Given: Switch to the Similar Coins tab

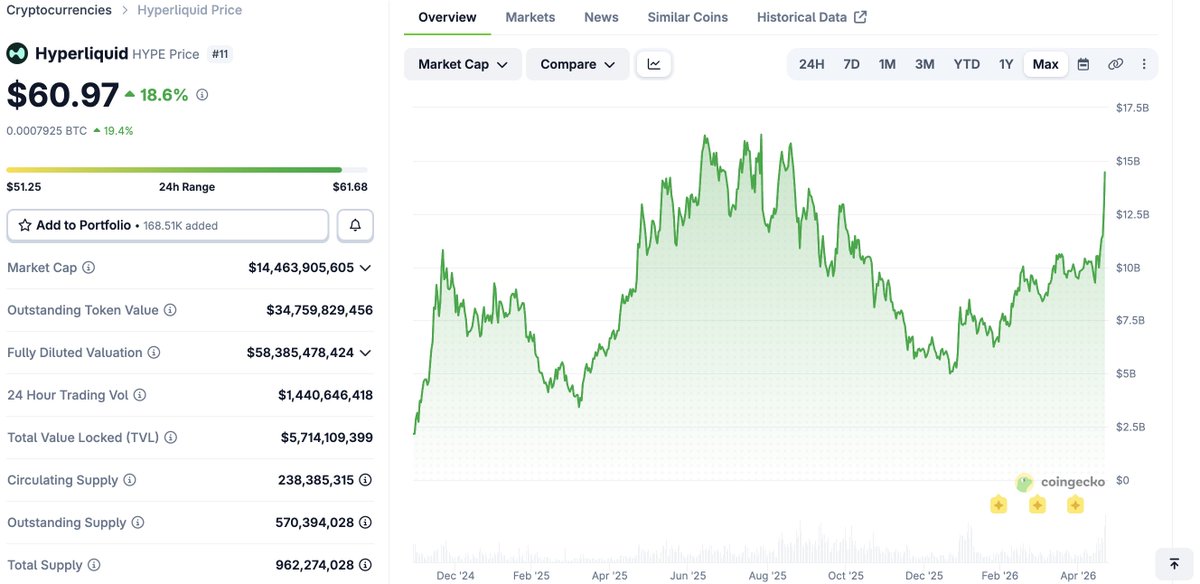Looking at the screenshot, I should (x=687, y=17).
